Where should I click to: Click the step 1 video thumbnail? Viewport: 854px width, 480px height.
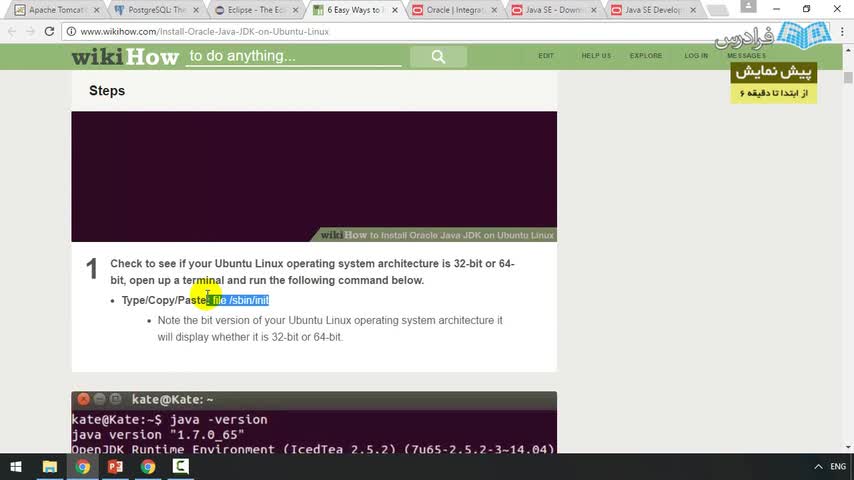[314, 177]
